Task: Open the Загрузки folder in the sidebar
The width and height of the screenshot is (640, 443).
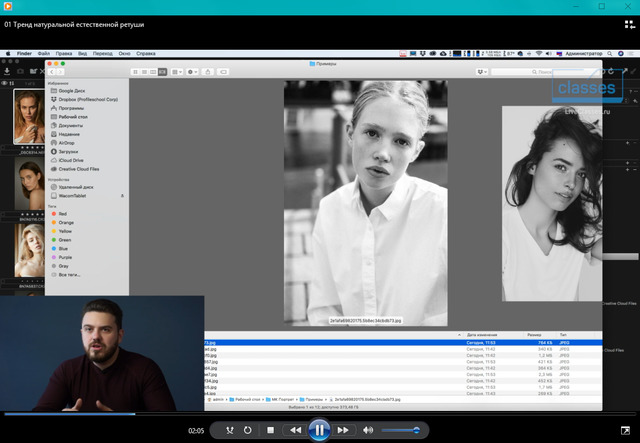Action: click(69, 151)
